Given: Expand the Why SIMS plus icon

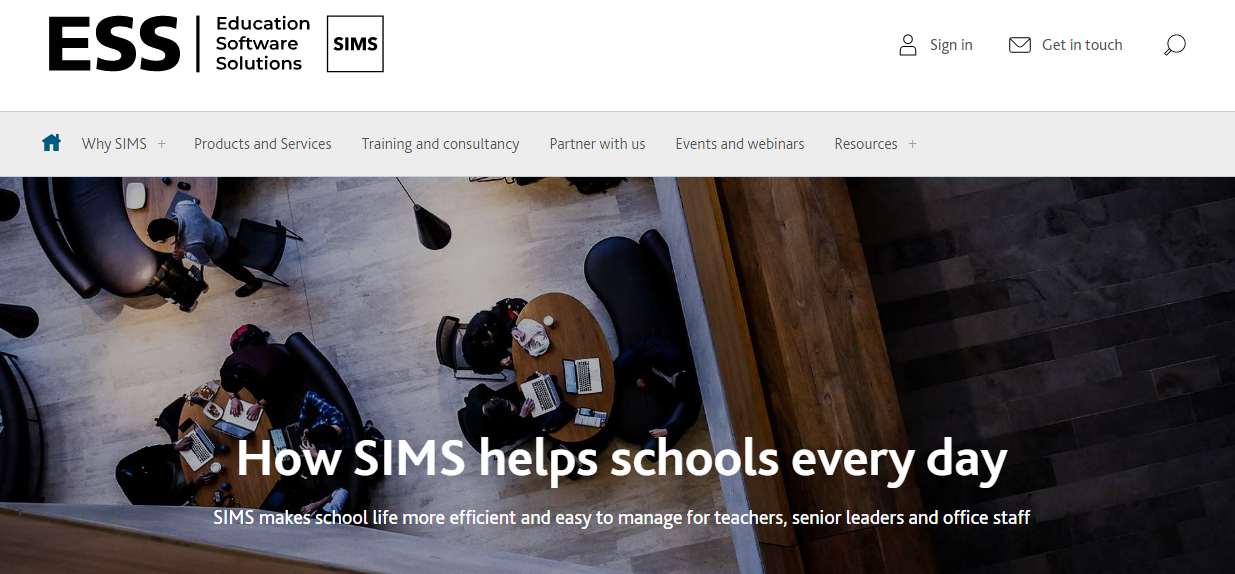Looking at the screenshot, I should [x=162, y=144].
